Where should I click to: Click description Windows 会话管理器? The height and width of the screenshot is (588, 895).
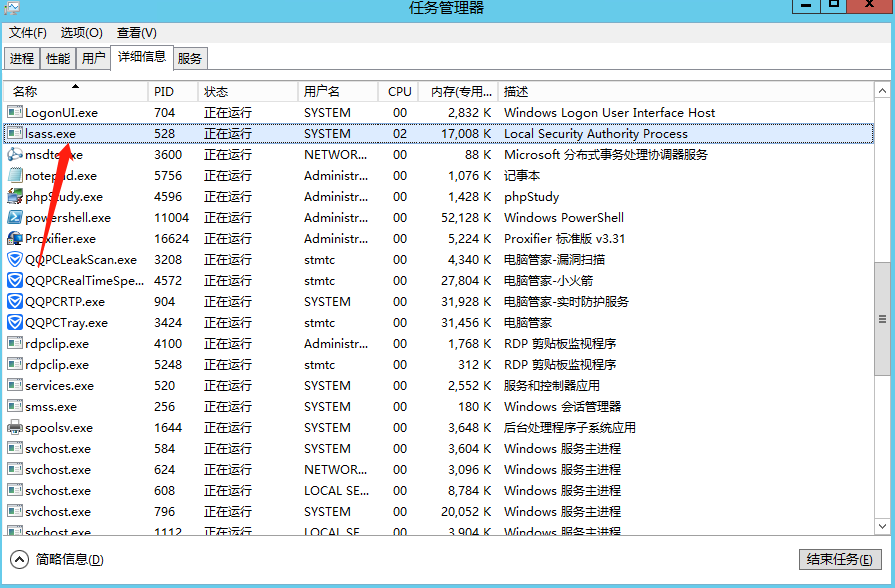pyautogui.click(x=562, y=406)
